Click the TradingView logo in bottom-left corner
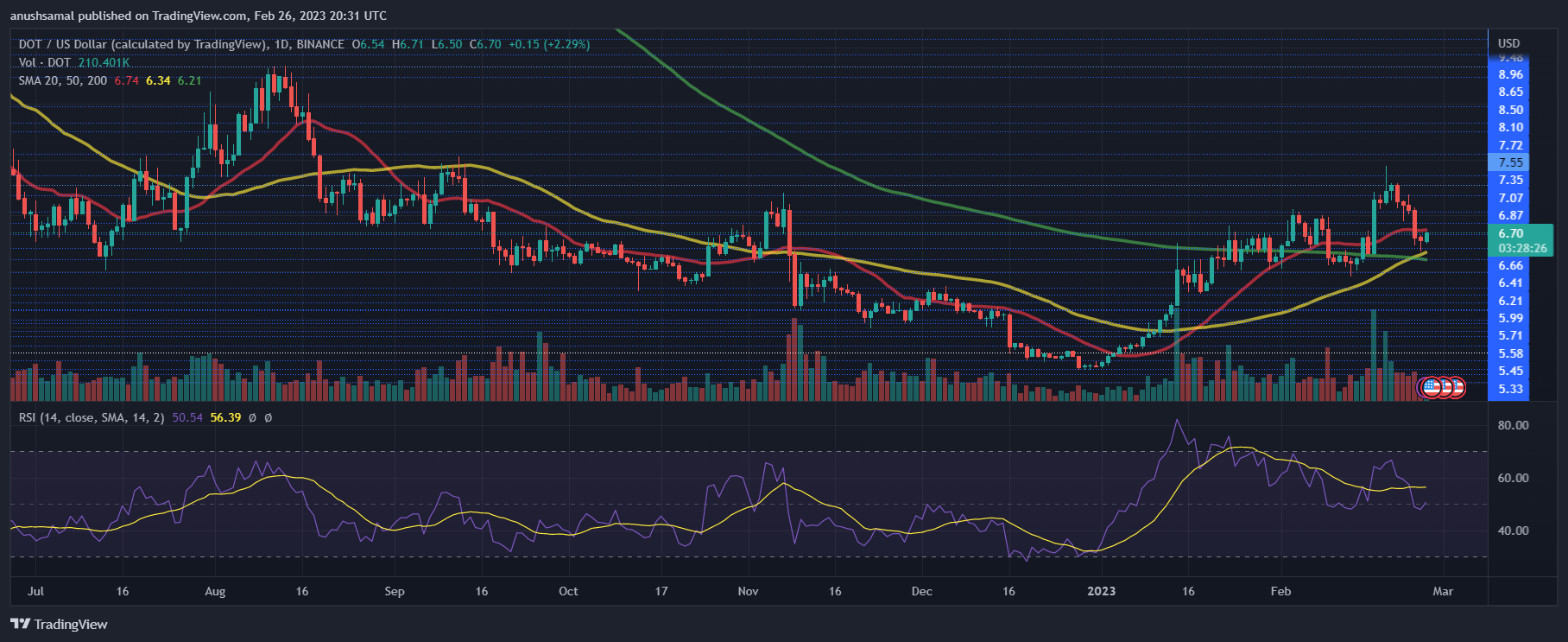Screen dimensions: 1568x642 [x=59, y=624]
